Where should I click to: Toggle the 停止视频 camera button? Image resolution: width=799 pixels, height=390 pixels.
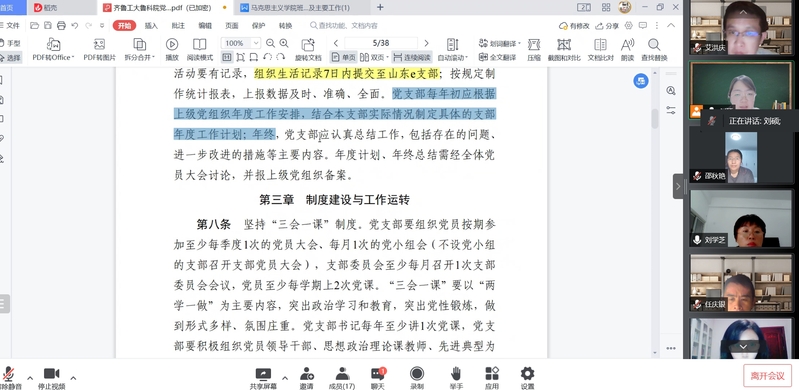point(51,379)
